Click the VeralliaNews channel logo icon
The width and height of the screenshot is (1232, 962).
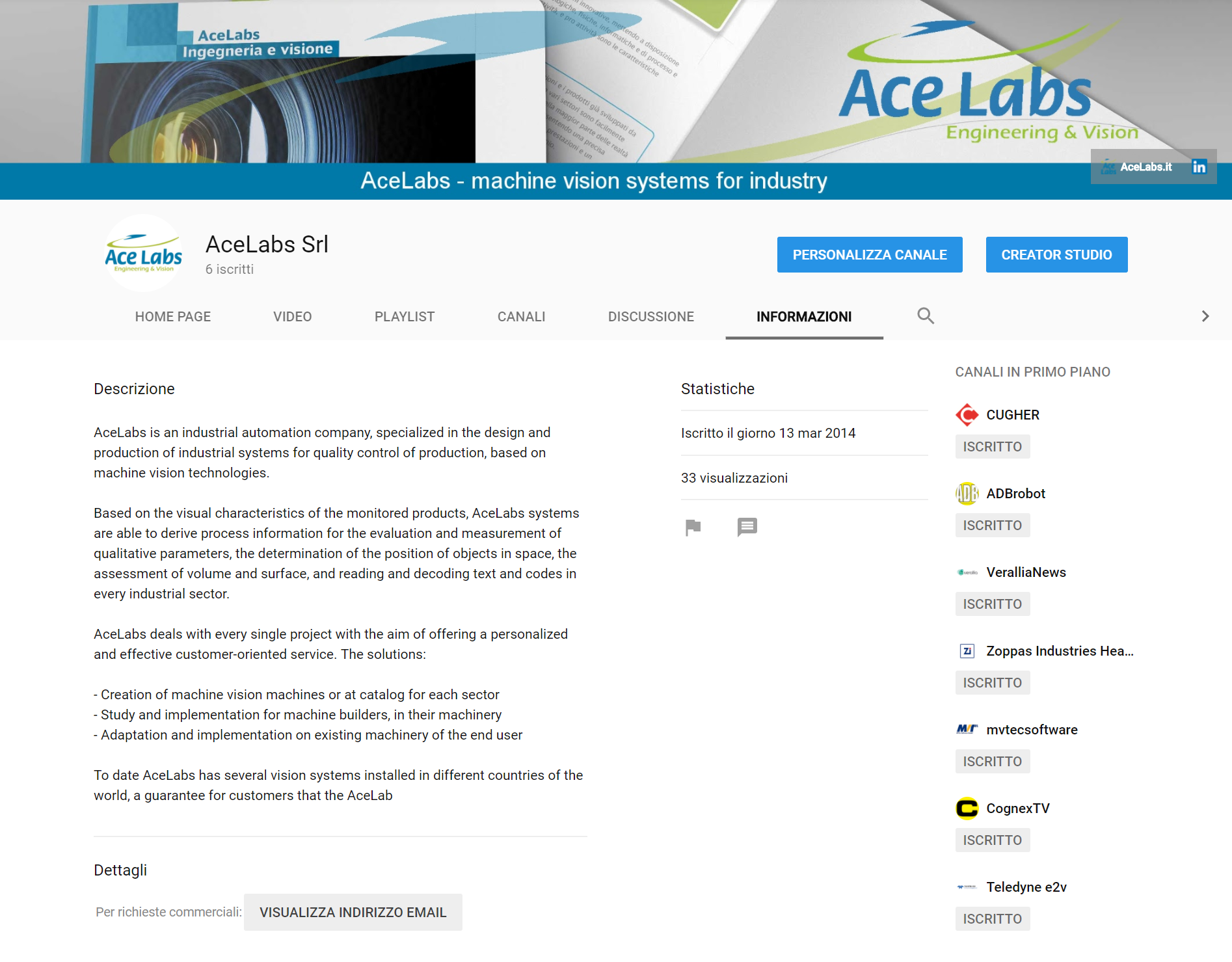coord(967,572)
